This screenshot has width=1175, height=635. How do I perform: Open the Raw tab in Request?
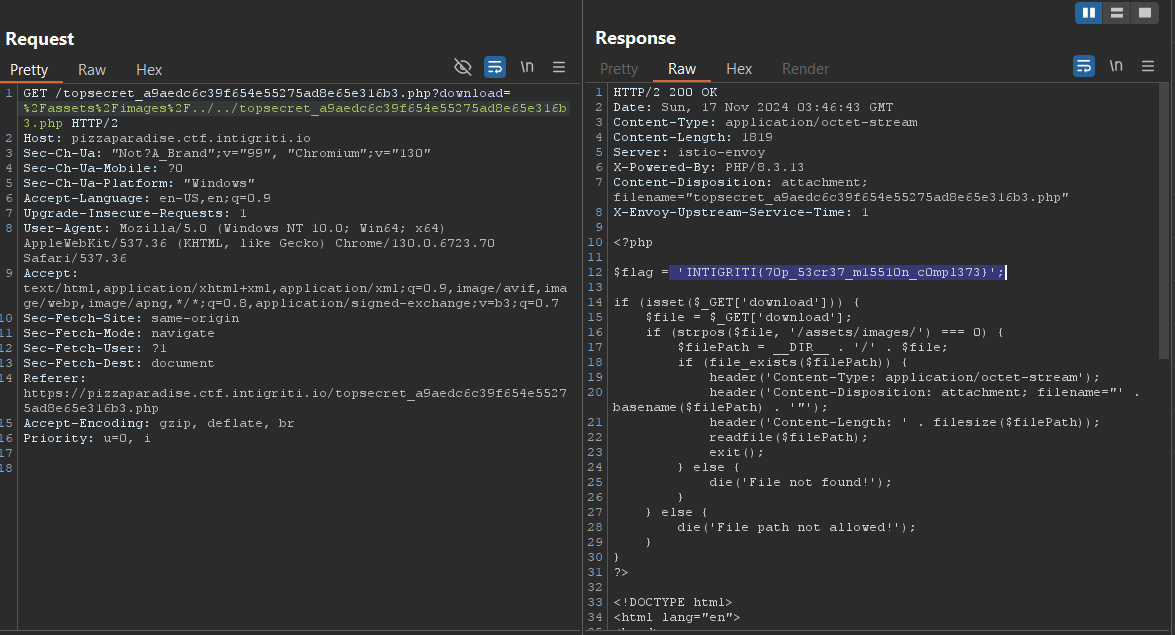(92, 70)
